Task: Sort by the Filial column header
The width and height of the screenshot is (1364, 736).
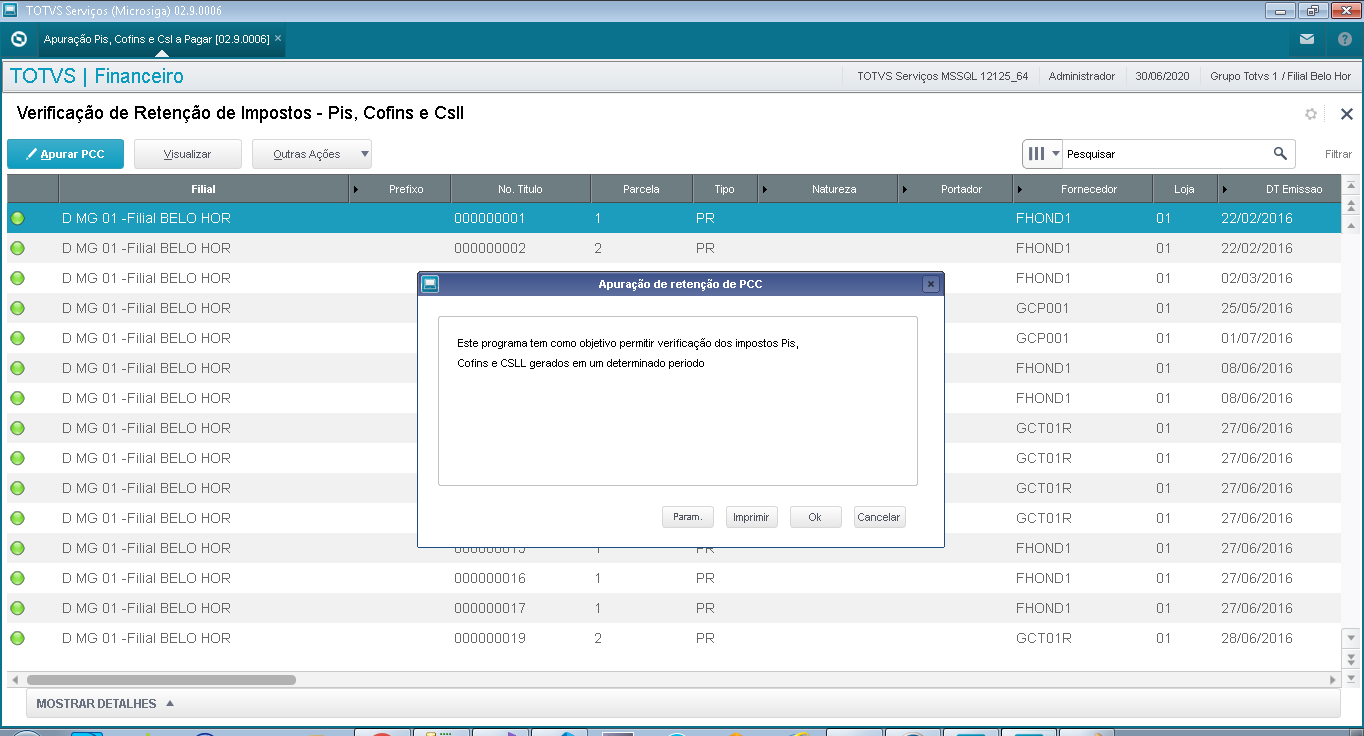Action: coord(203,189)
